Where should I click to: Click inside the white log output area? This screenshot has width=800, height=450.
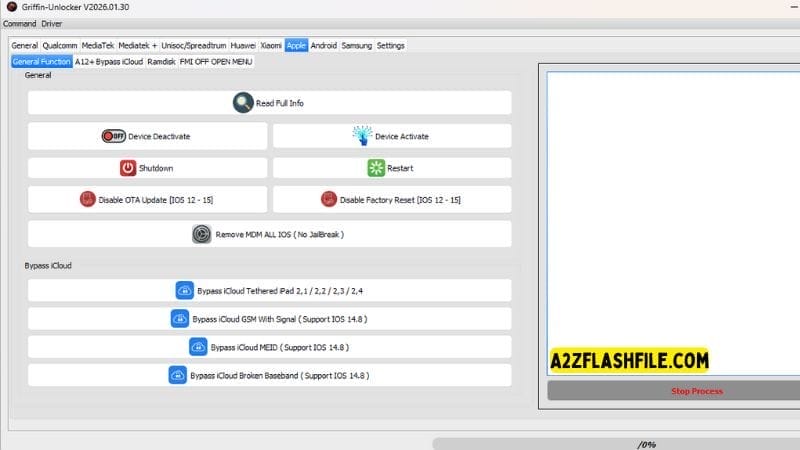[x=673, y=223]
